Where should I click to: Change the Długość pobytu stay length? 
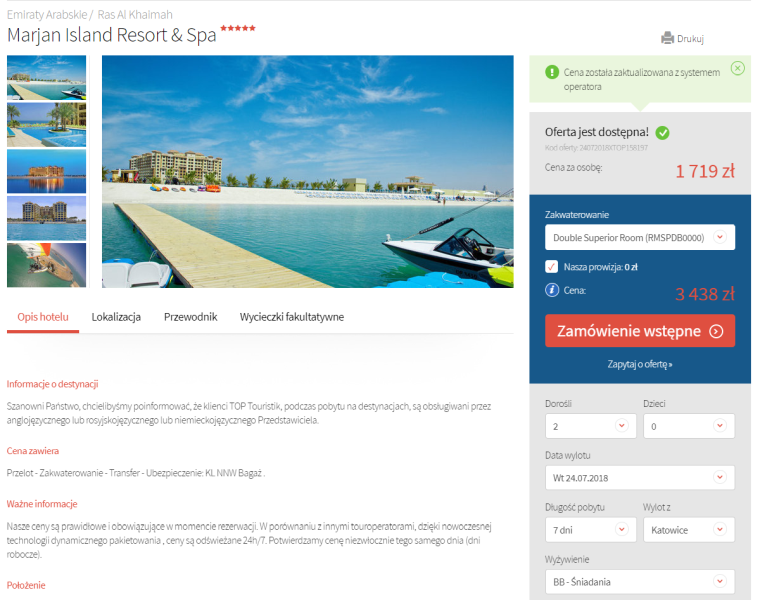pyautogui.click(x=589, y=529)
